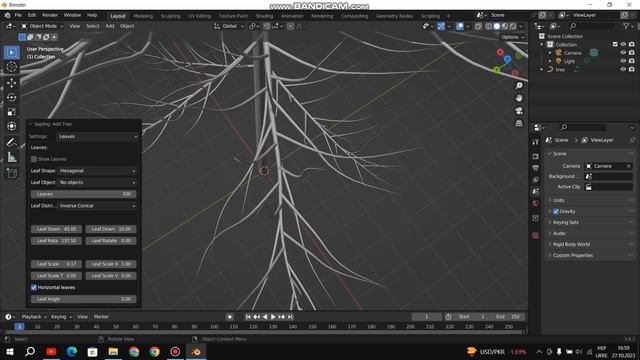This screenshot has height=360, width=640.
Task: Open the Output properties tab
Action: point(536,168)
